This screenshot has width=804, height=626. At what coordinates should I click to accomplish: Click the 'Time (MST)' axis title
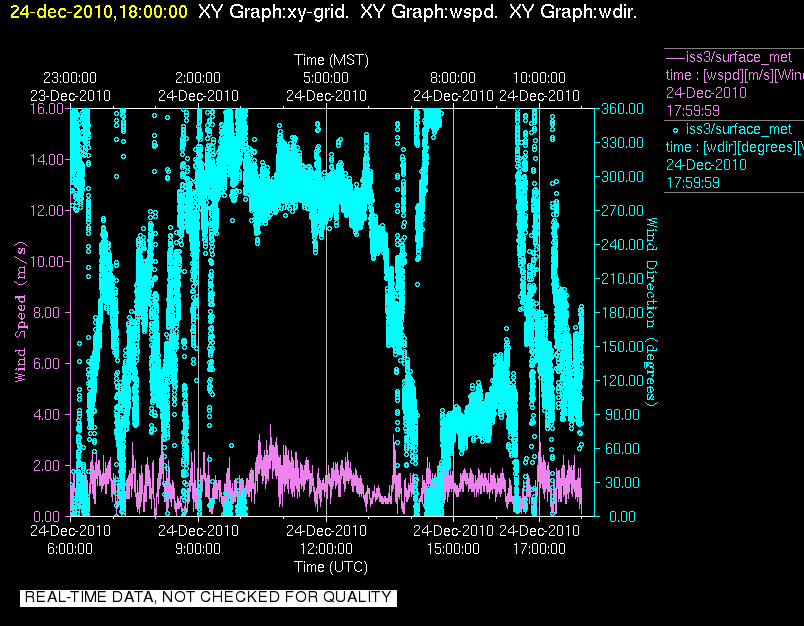331,60
